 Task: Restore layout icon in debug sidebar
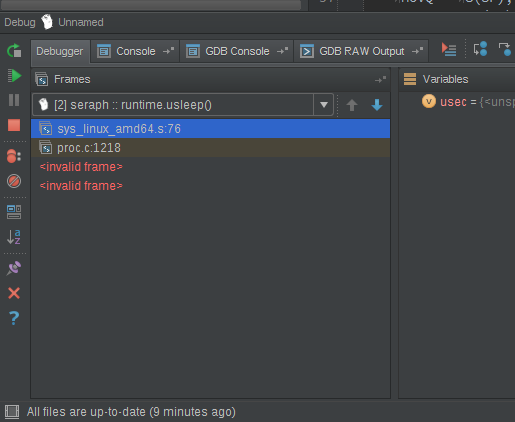[14, 212]
